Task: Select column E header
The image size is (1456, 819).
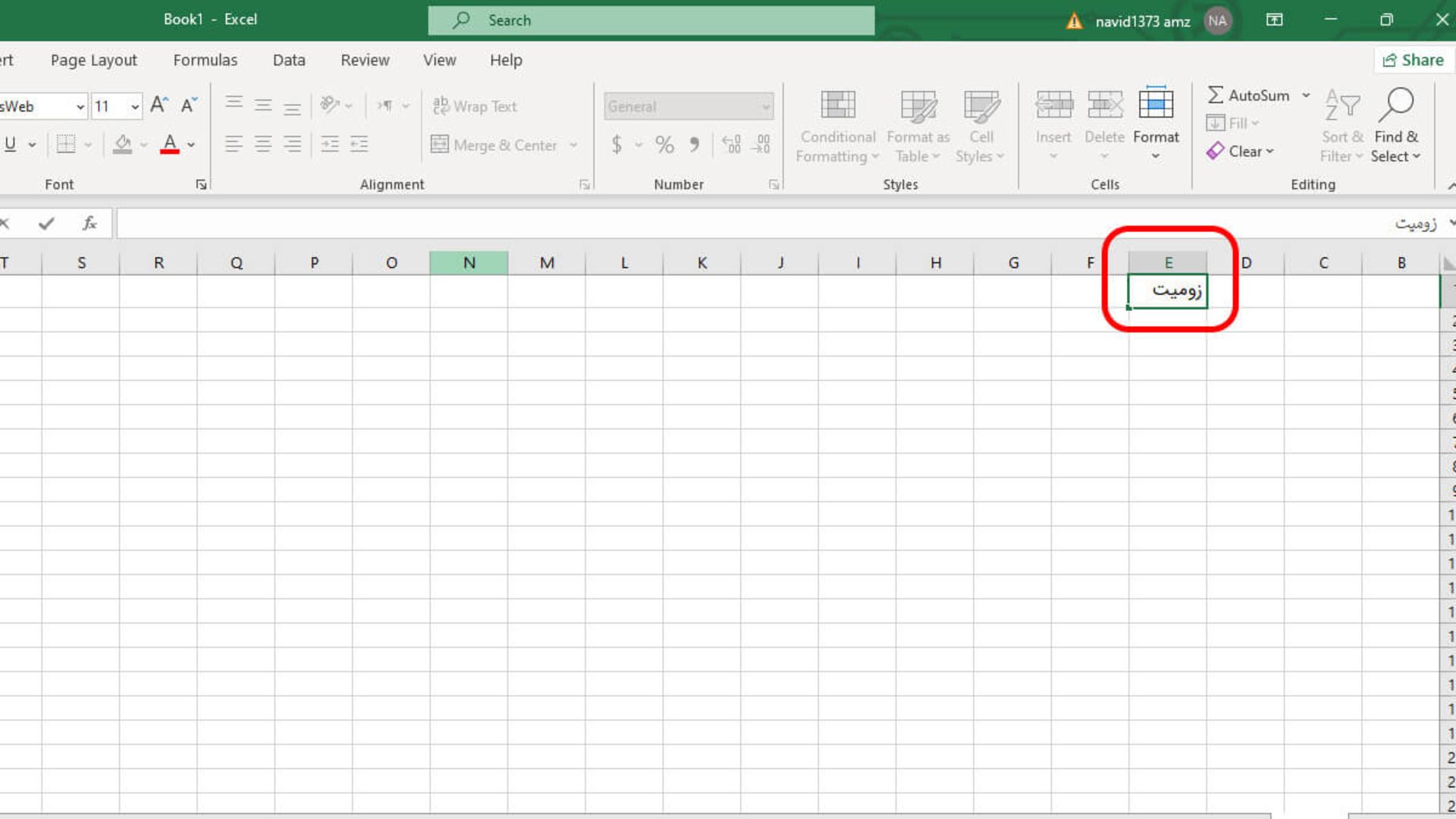Action: (1168, 262)
